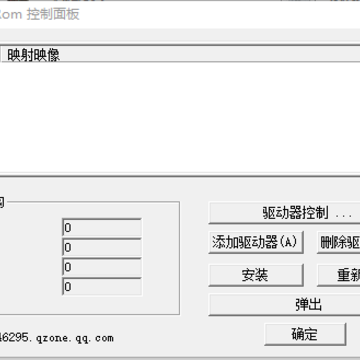
Task: Click the second 0 value field
Action: pos(102,247)
